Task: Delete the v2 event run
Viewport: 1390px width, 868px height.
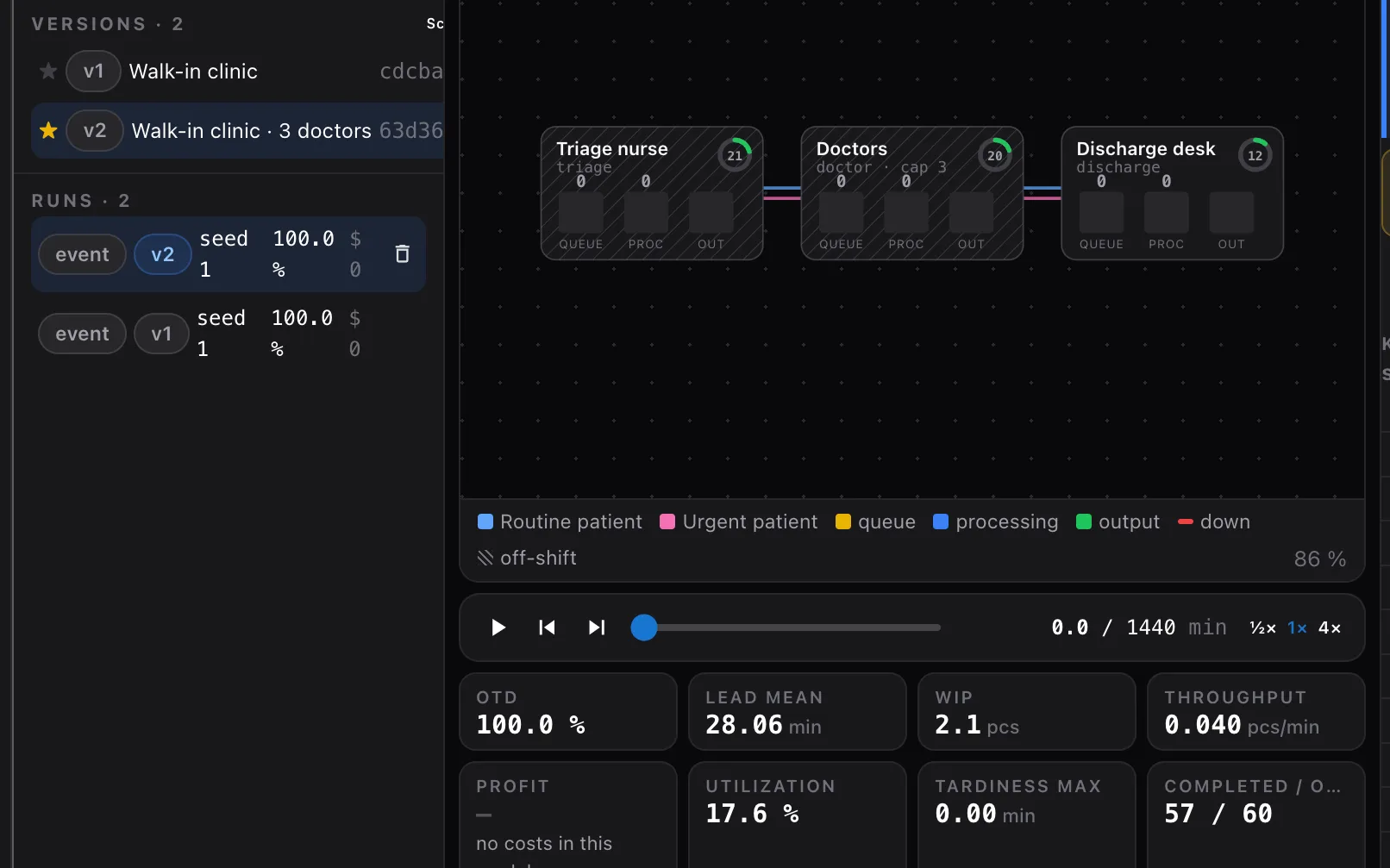Action: (x=402, y=254)
